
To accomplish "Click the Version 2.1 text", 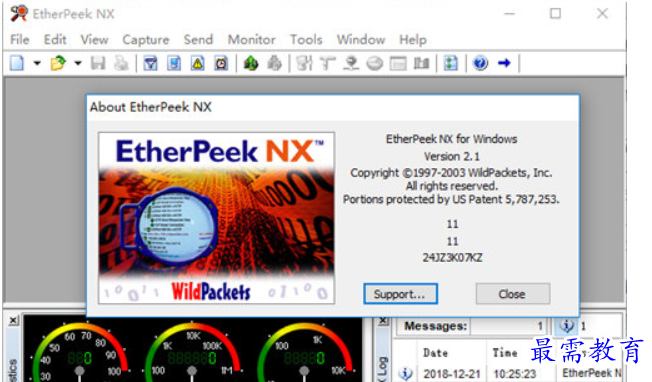I will (452, 156).
